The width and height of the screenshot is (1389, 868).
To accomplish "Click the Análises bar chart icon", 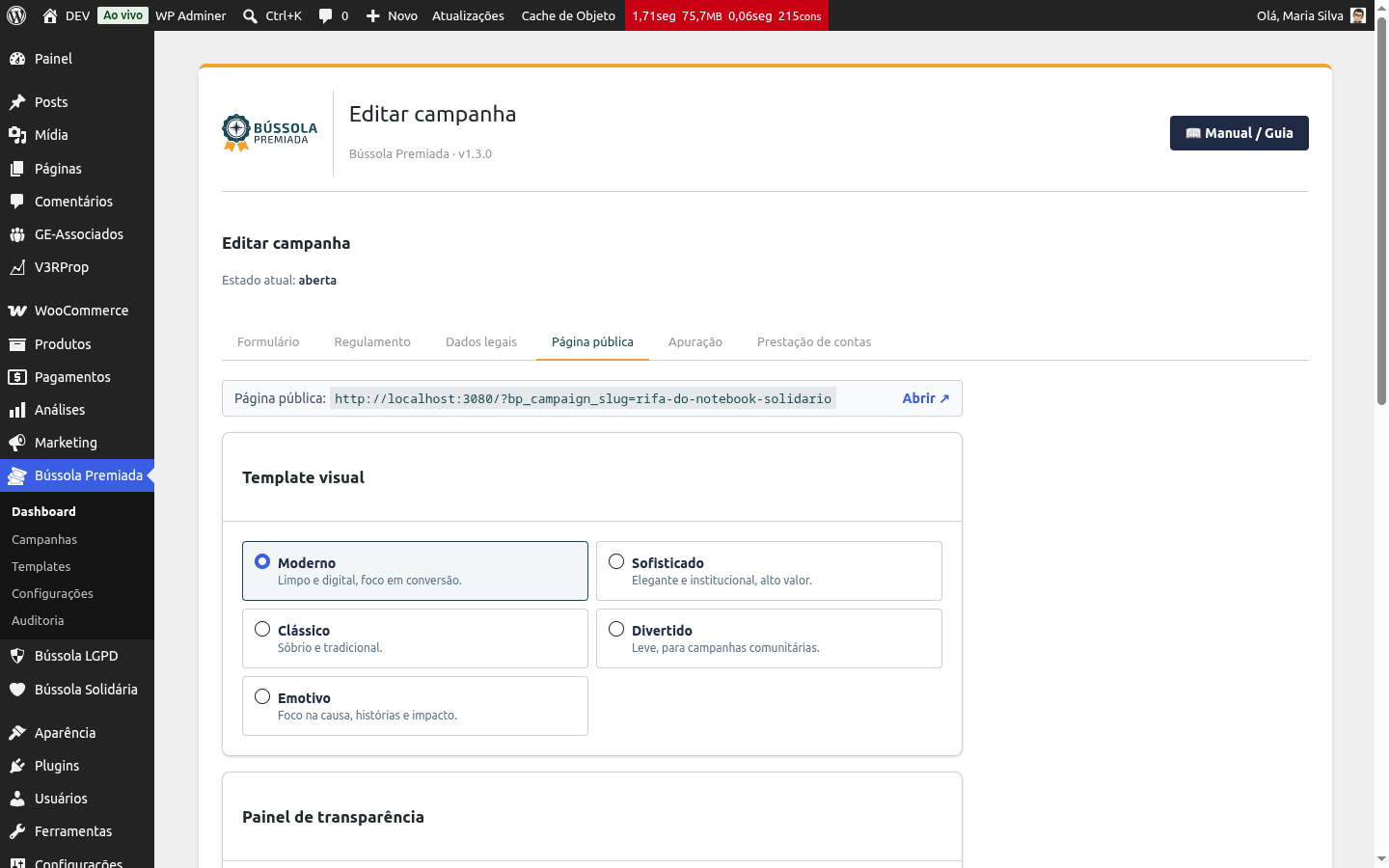I will [x=17, y=410].
